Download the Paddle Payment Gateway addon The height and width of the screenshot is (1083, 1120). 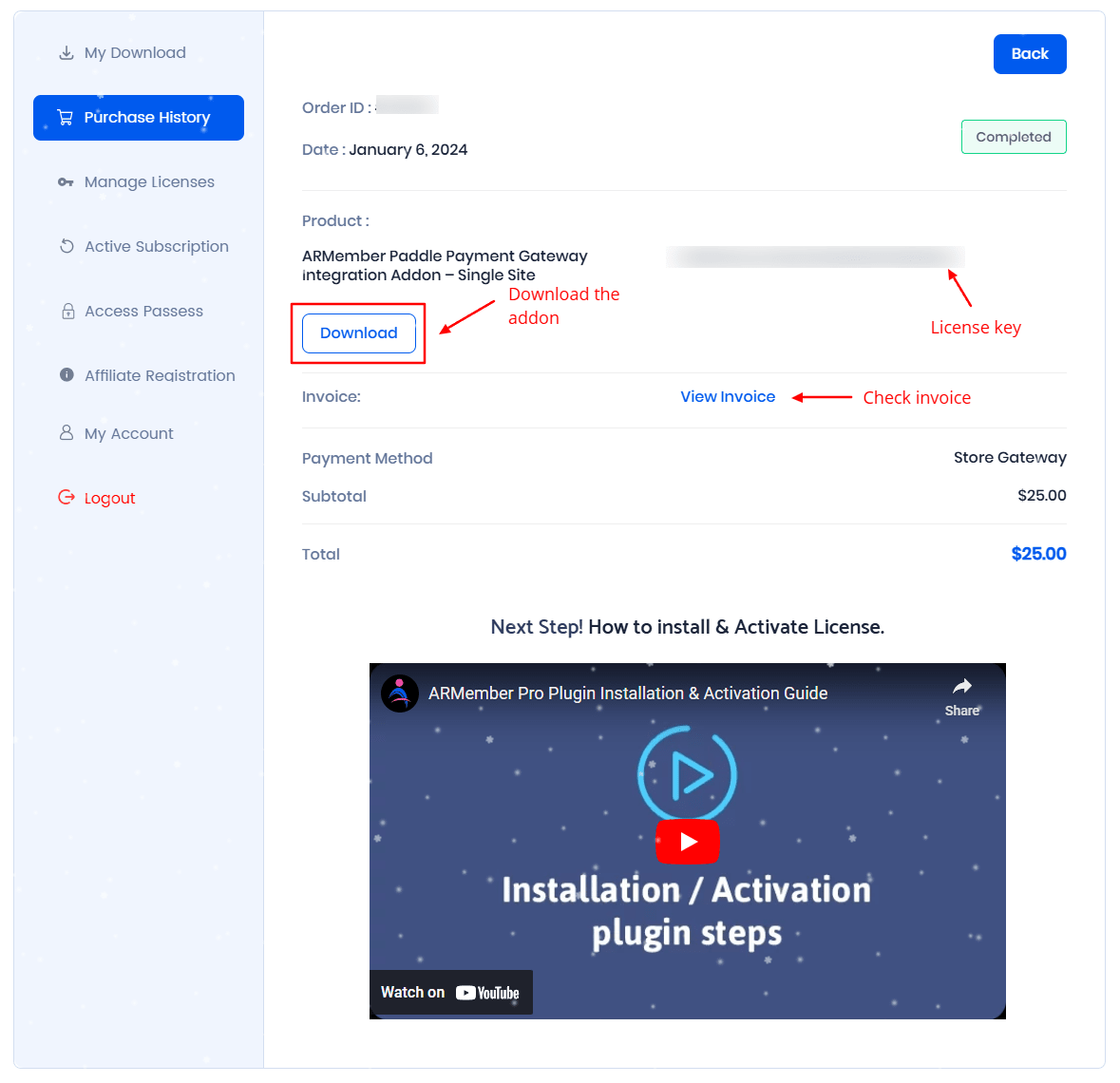coord(358,333)
